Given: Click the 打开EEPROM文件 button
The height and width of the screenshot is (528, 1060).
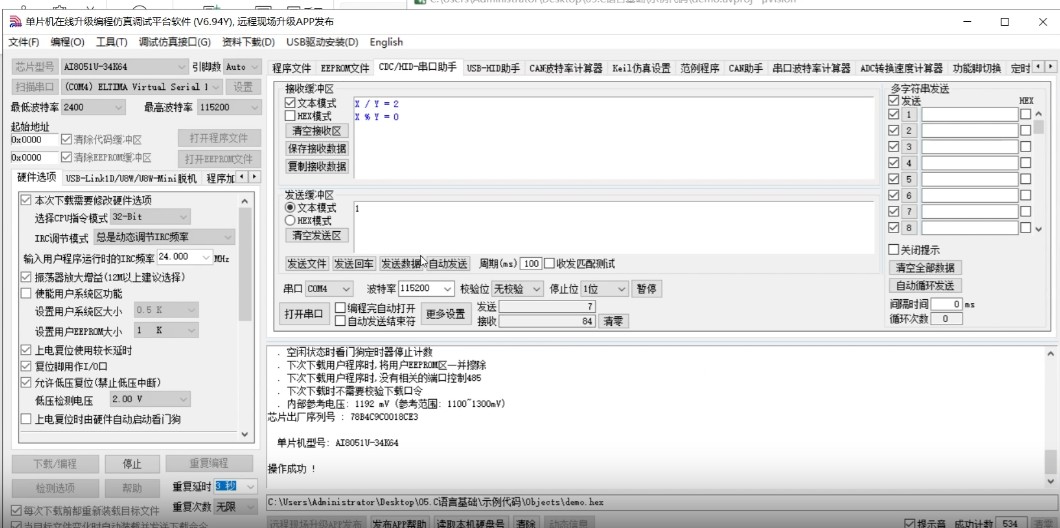Looking at the screenshot, I should click(x=219, y=159).
